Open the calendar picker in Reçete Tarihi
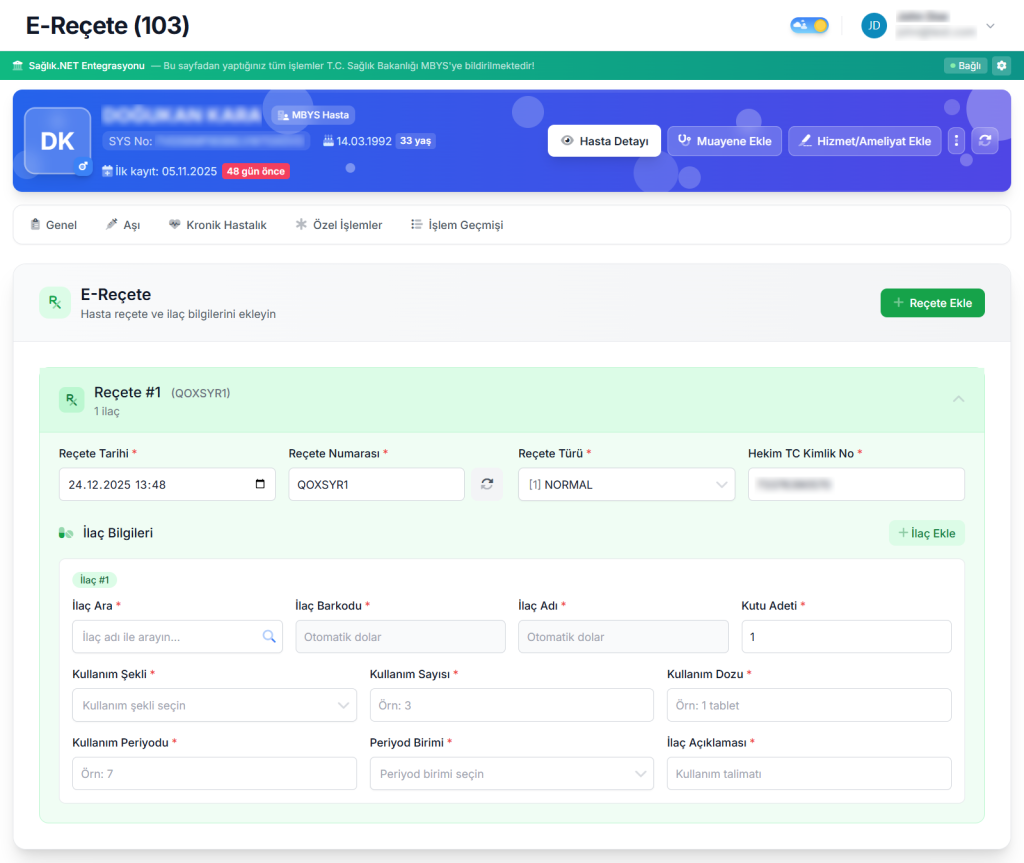 point(261,484)
